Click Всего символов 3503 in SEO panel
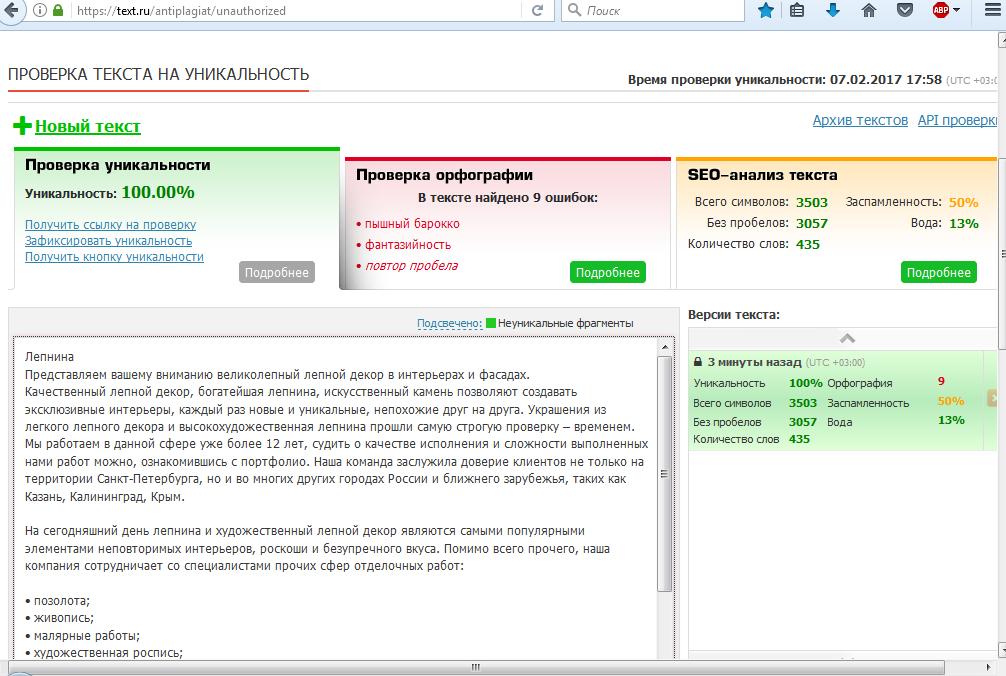 pyautogui.click(x=812, y=202)
